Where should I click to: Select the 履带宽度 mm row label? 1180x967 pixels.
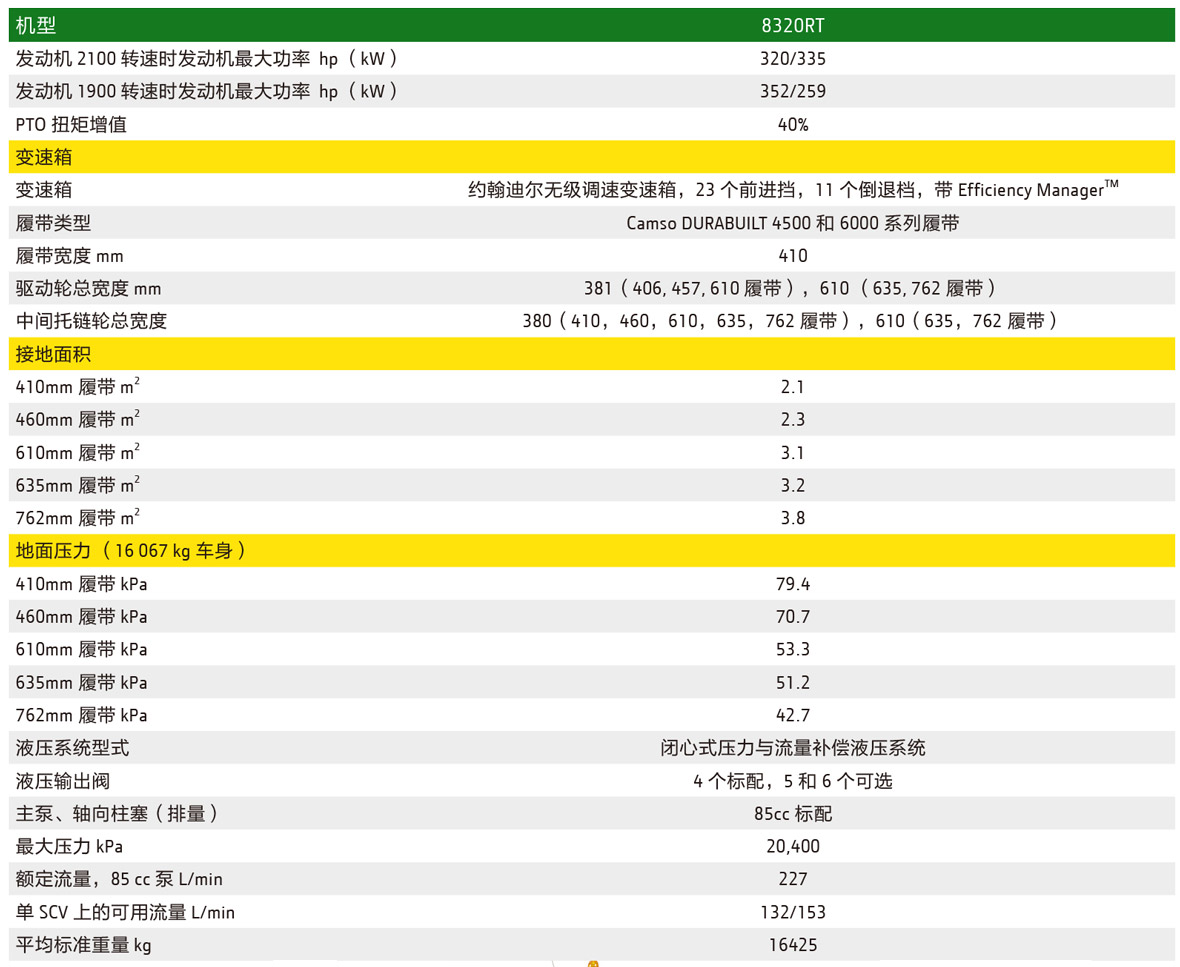(x=69, y=256)
